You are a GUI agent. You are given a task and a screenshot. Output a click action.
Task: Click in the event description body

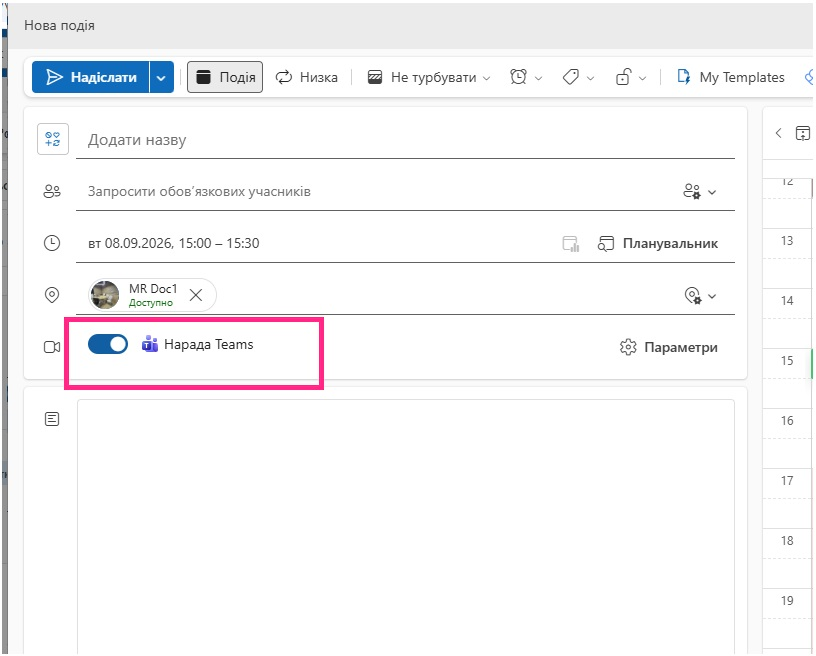406,527
